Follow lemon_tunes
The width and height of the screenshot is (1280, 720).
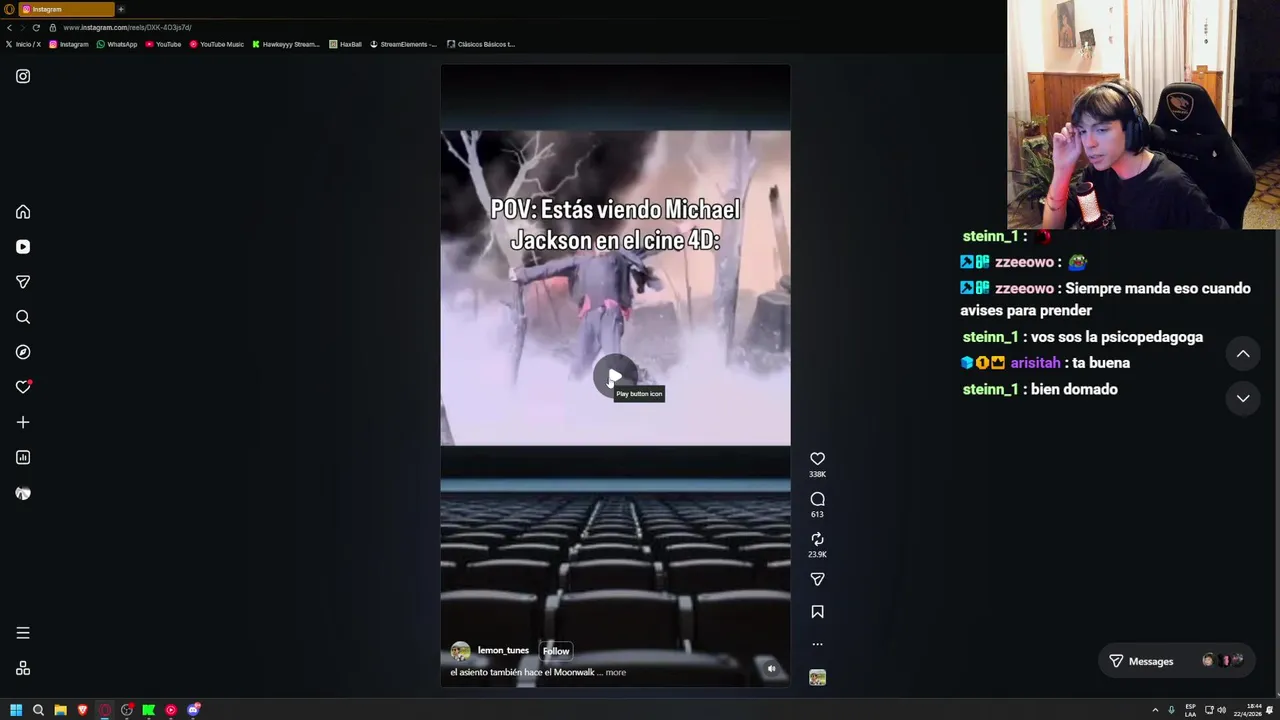point(555,651)
